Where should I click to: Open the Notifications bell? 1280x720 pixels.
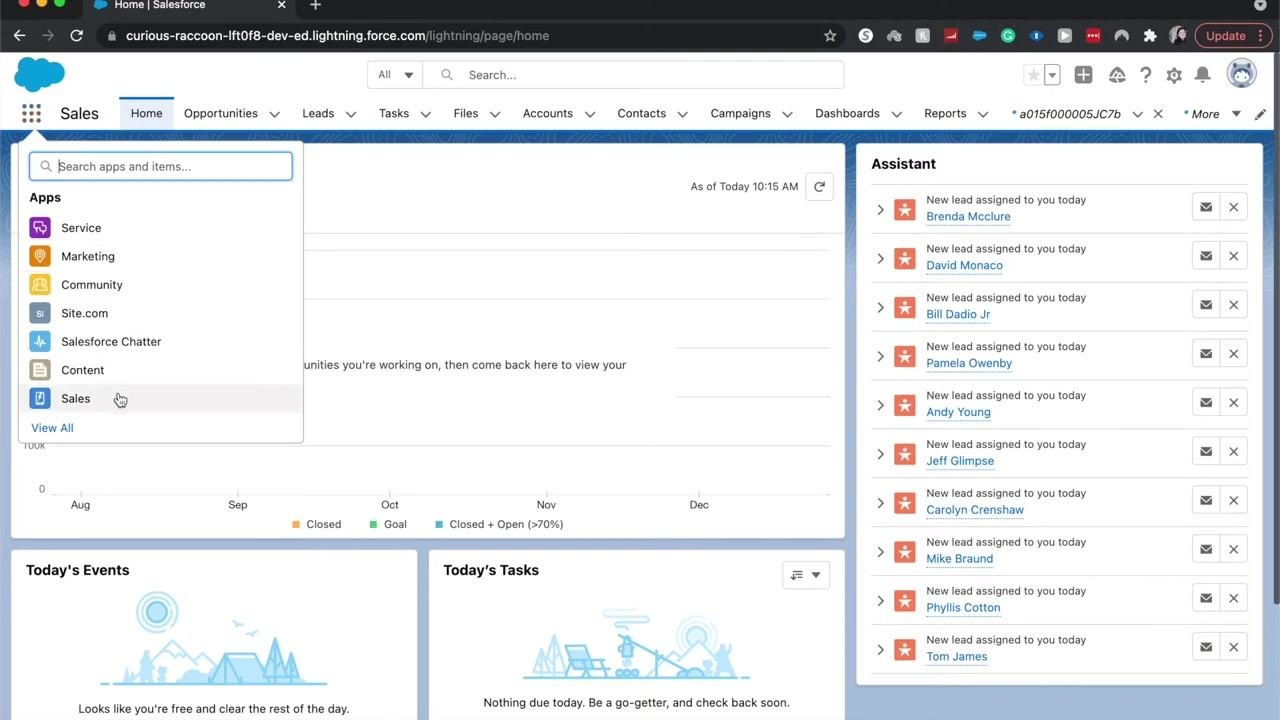pyautogui.click(x=1203, y=75)
